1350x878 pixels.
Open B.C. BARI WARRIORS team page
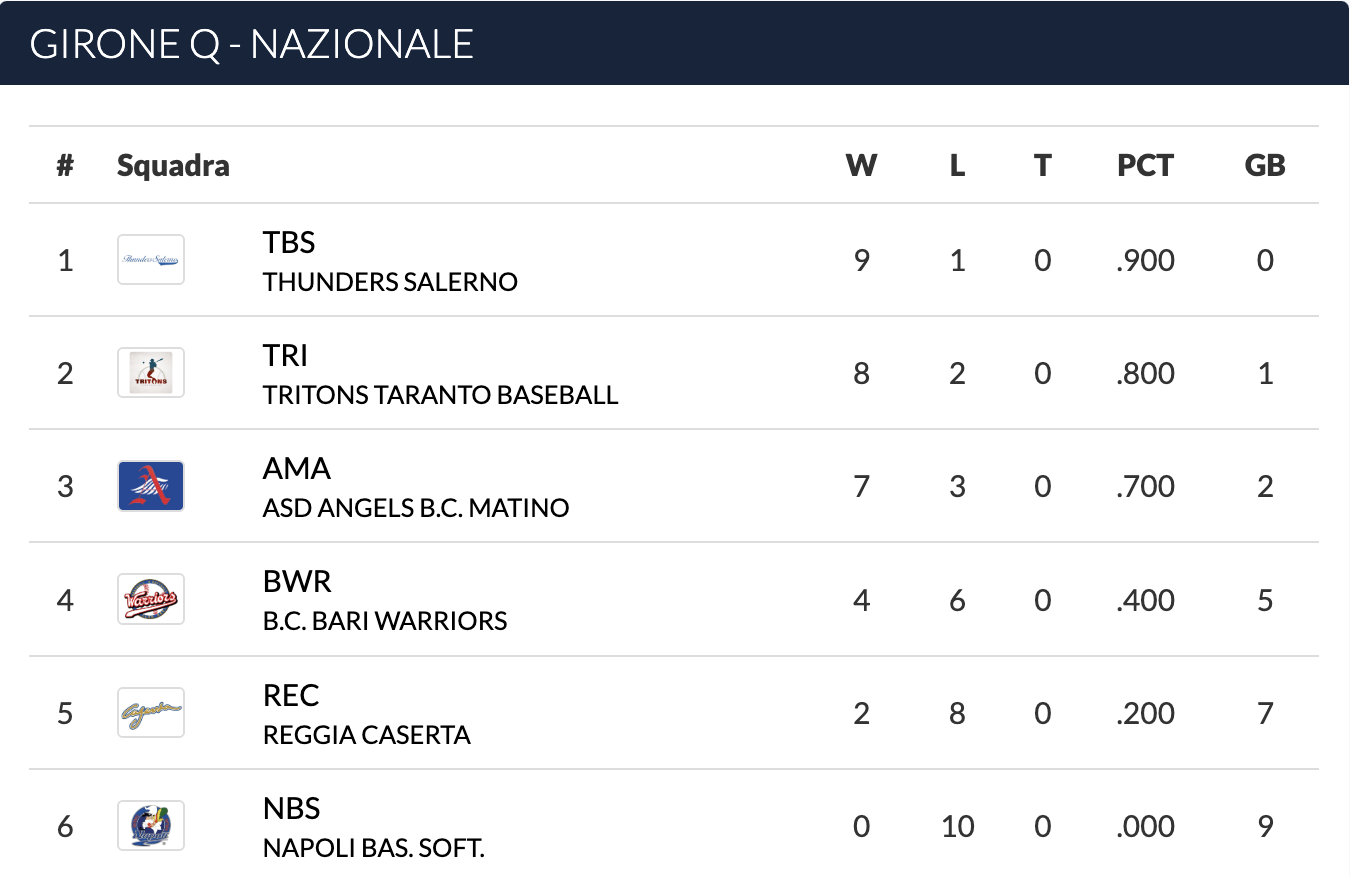[x=385, y=621]
